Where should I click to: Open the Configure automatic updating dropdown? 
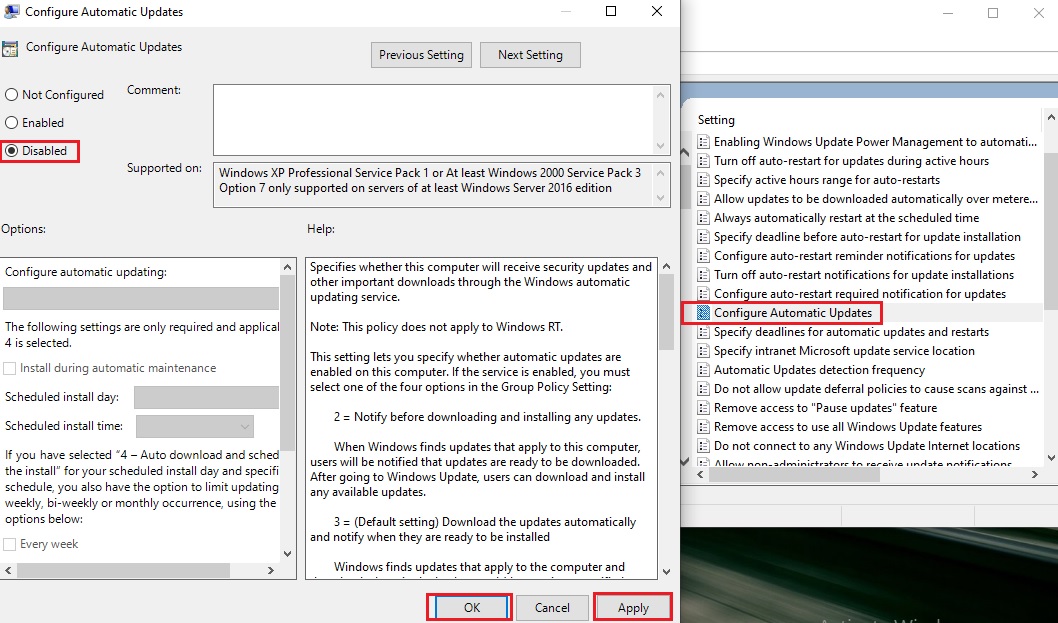pos(140,299)
